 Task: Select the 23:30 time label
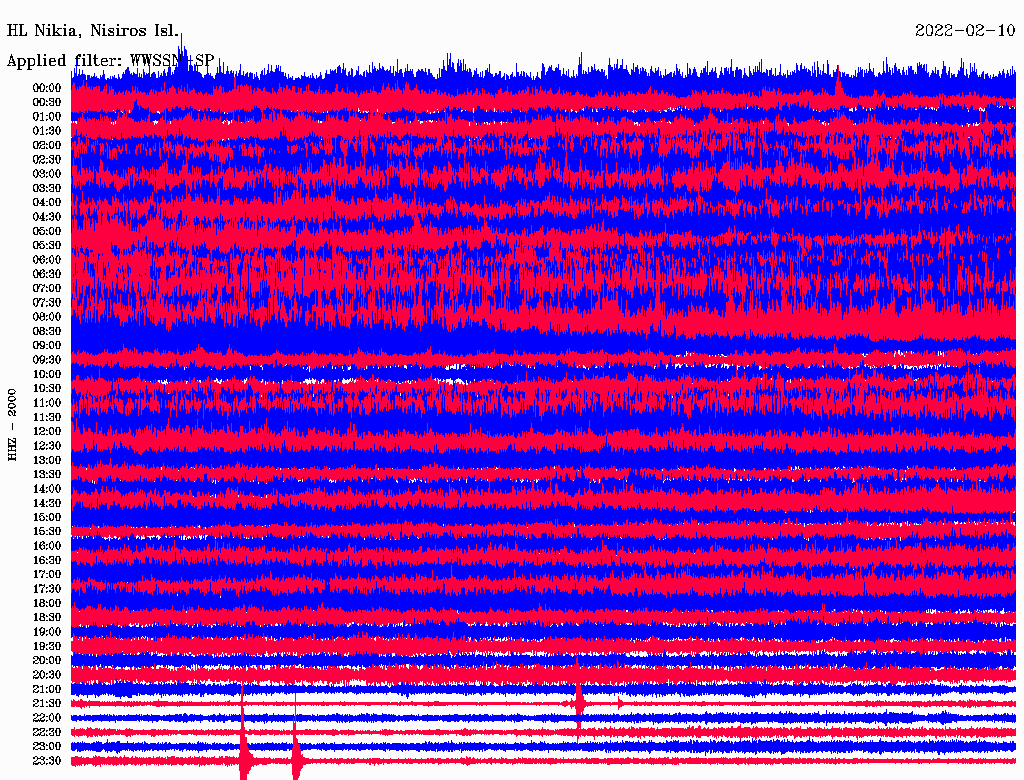[47, 761]
